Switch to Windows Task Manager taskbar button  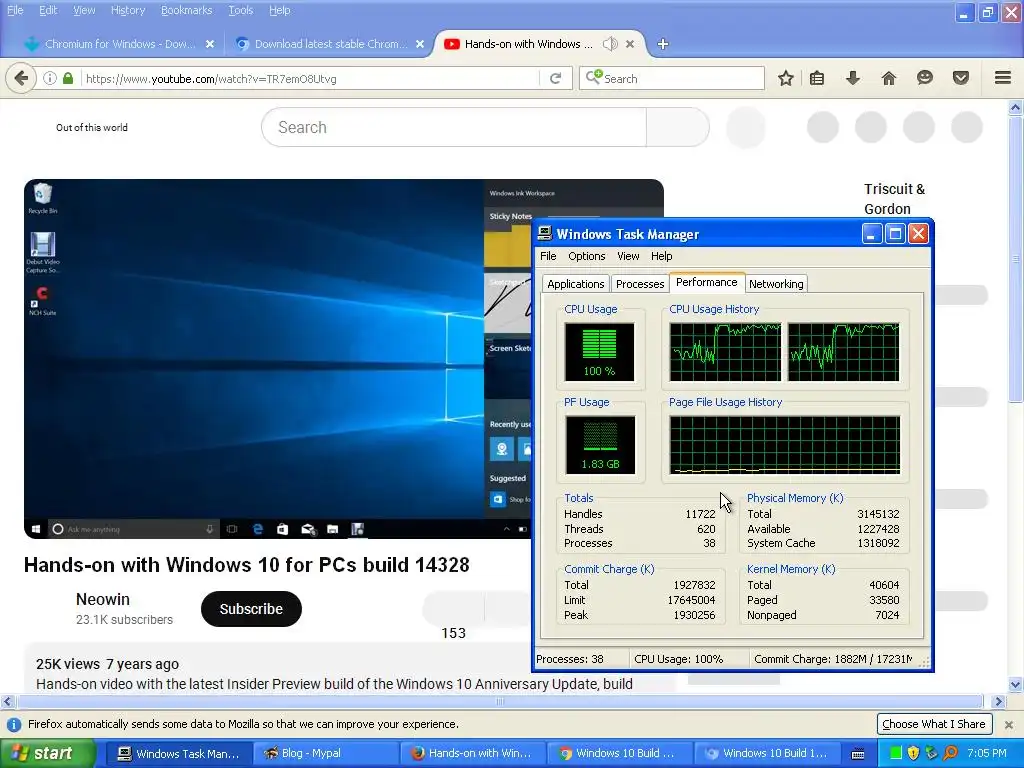tap(178, 754)
